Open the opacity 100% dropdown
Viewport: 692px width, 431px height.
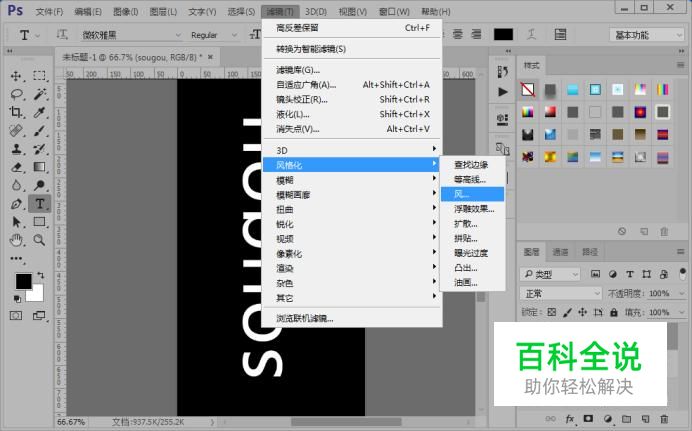pos(681,293)
